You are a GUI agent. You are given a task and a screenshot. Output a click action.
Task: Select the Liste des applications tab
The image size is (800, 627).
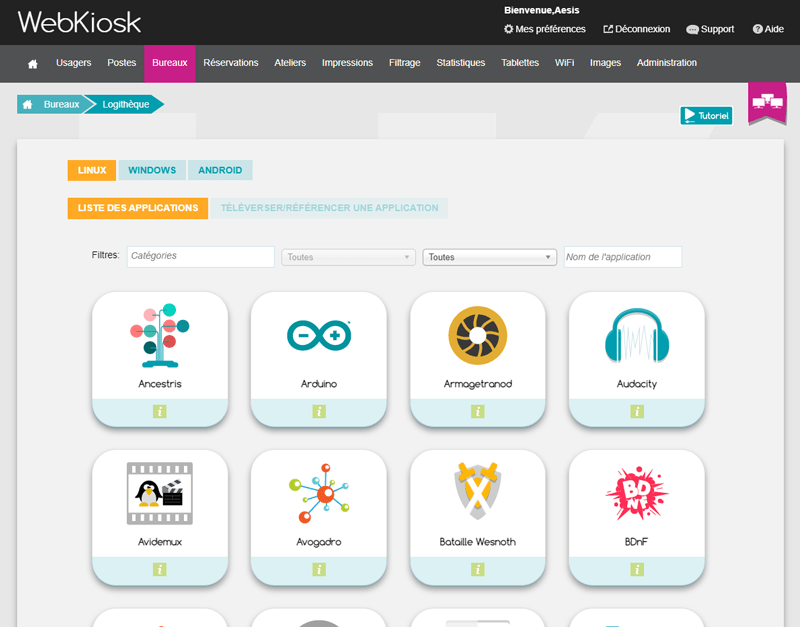click(x=138, y=208)
